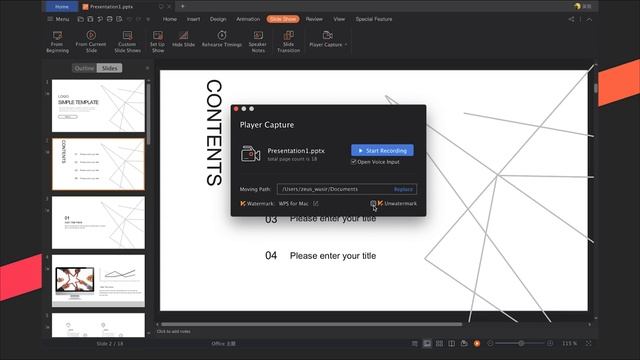Select the Slide Show ribbon tab
Image resolution: width=640 pixels, height=360 pixels.
click(x=283, y=19)
